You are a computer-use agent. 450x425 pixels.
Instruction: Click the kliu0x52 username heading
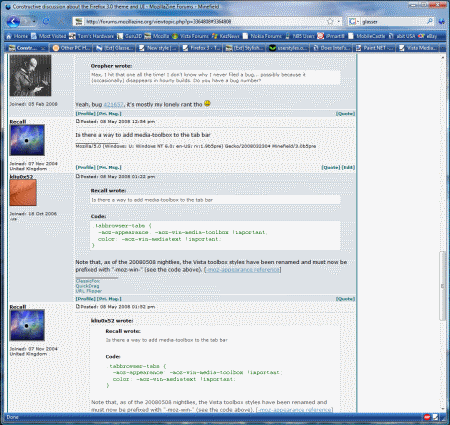tap(21, 177)
